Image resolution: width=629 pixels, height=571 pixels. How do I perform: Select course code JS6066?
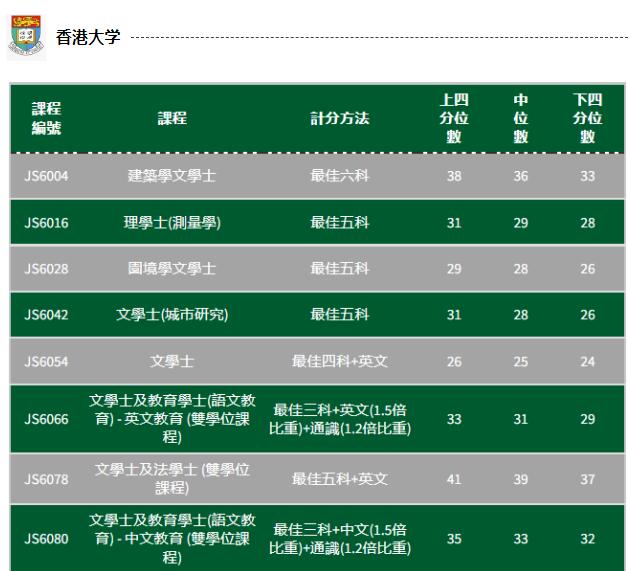coord(46,419)
